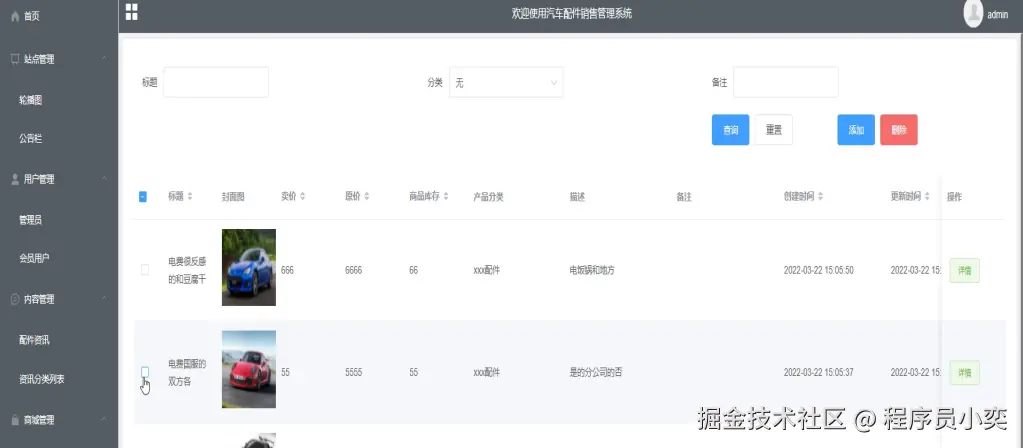Click the 2022-03-22 15:05:37 creation time
The width and height of the screenshot is (1023, 448).
pos(818,372)
